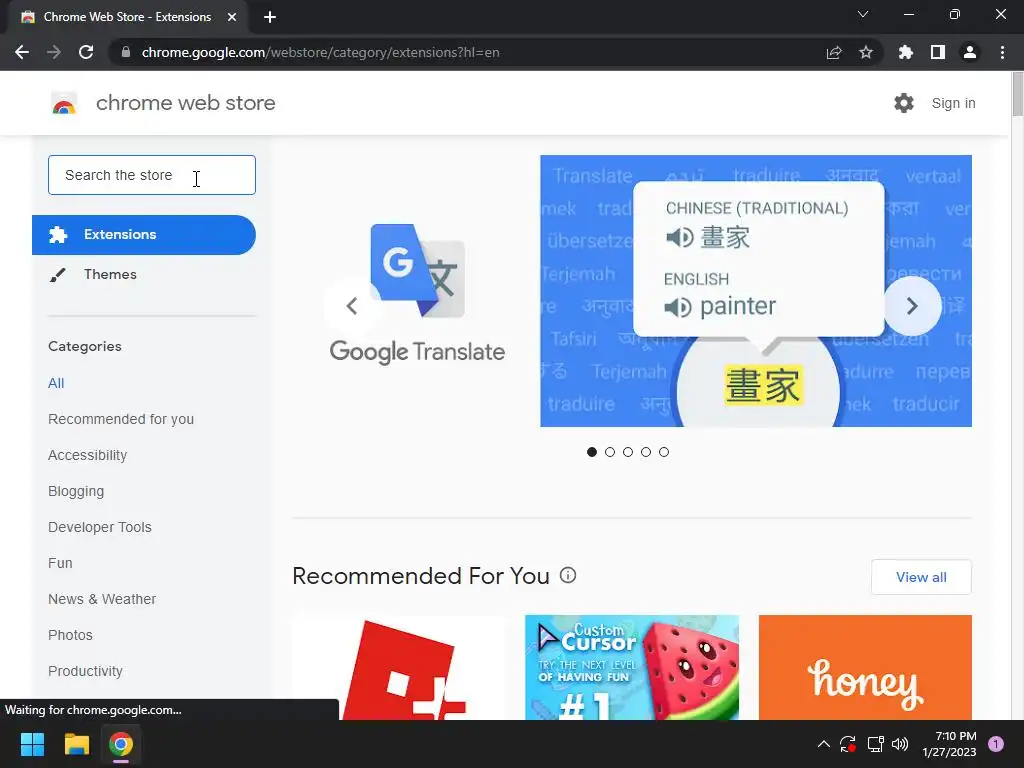Sign in to the web store

[x=953, y=103]
